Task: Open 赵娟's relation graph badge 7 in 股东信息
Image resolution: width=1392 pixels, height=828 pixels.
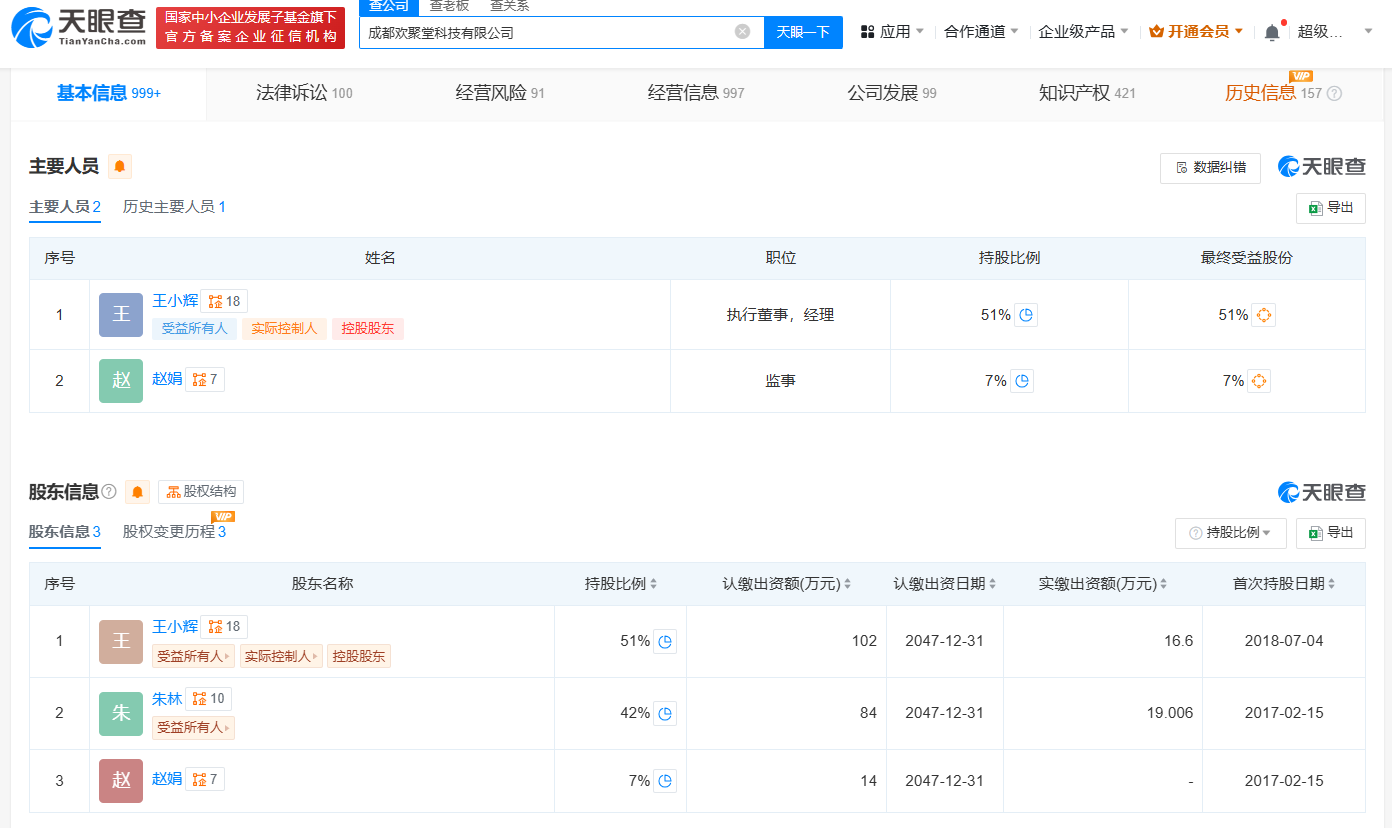Action: coord(205,778)
